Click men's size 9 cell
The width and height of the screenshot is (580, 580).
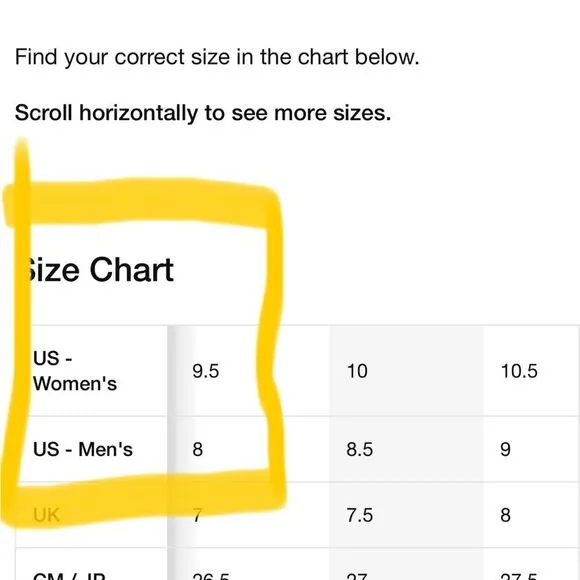click(505, 449)
